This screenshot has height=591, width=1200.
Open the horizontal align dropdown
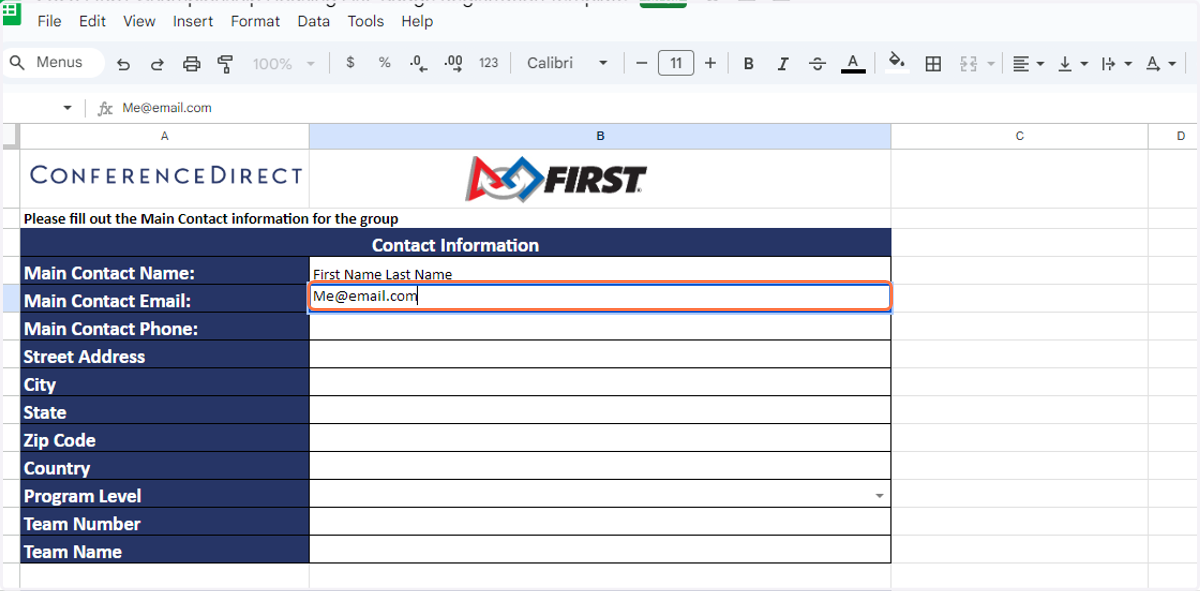[x=1028, y=64]
